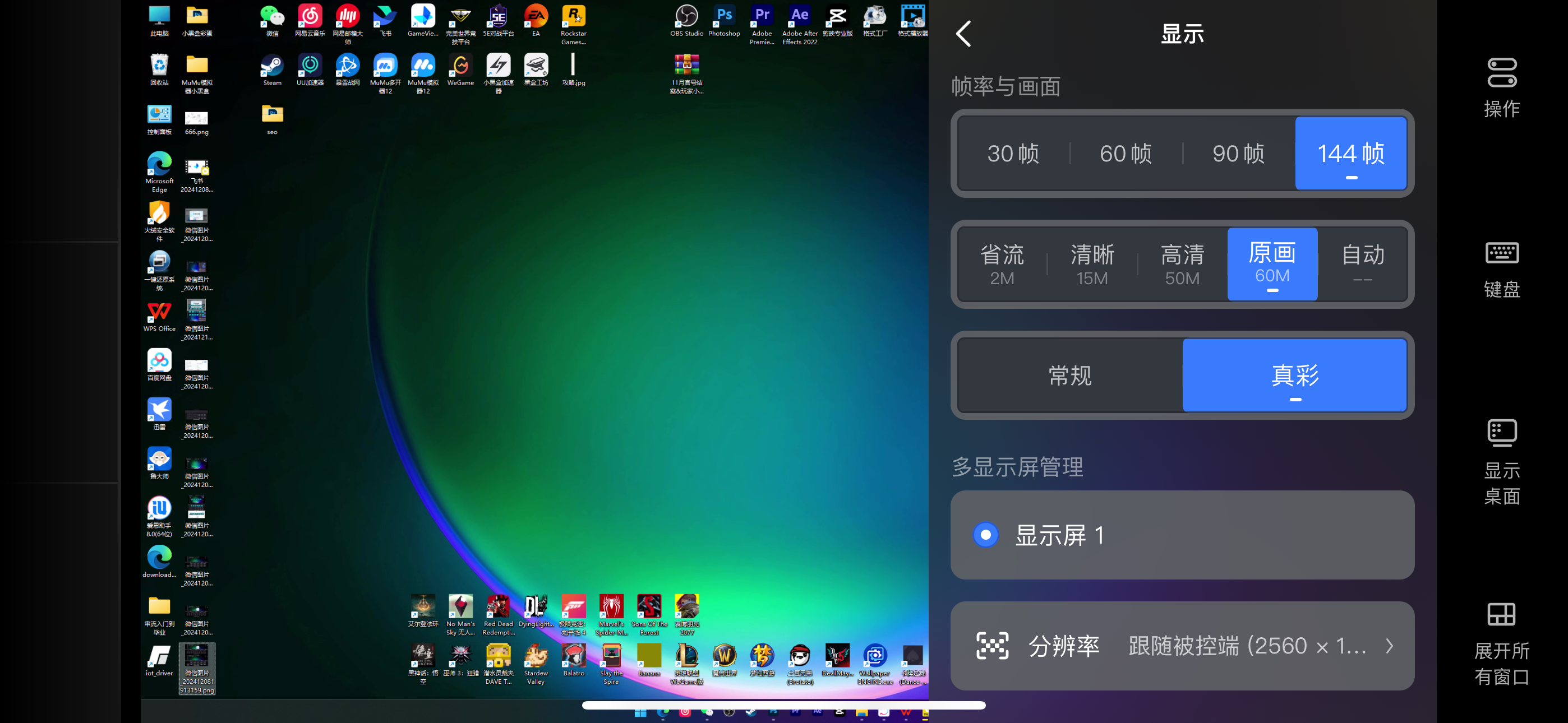Open Microsoft Edge desktop icon
Image resolution: width=1568 pixels, height=723 pixels.
159,172
